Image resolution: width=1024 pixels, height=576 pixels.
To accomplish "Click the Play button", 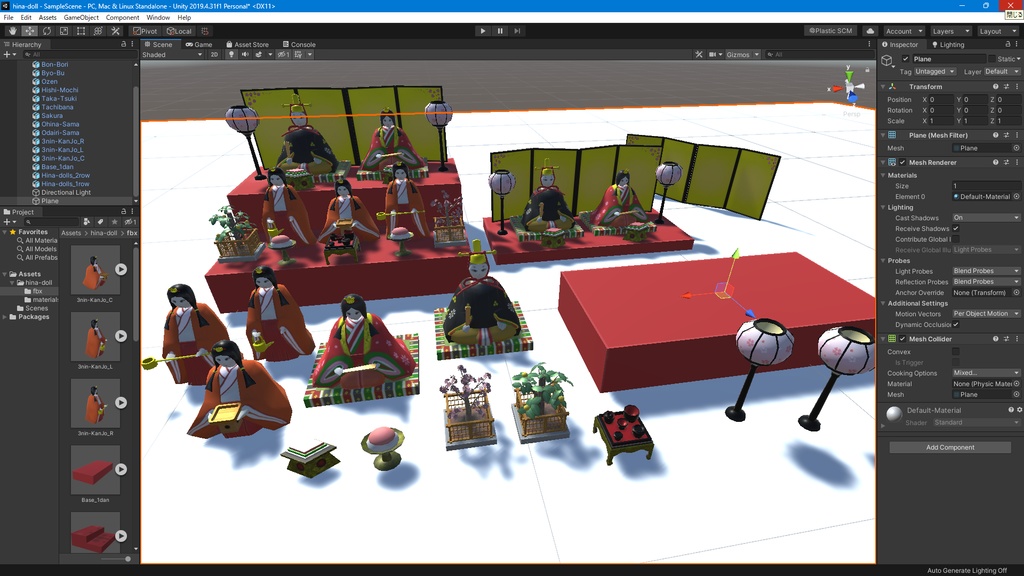I will pos(483,31).
